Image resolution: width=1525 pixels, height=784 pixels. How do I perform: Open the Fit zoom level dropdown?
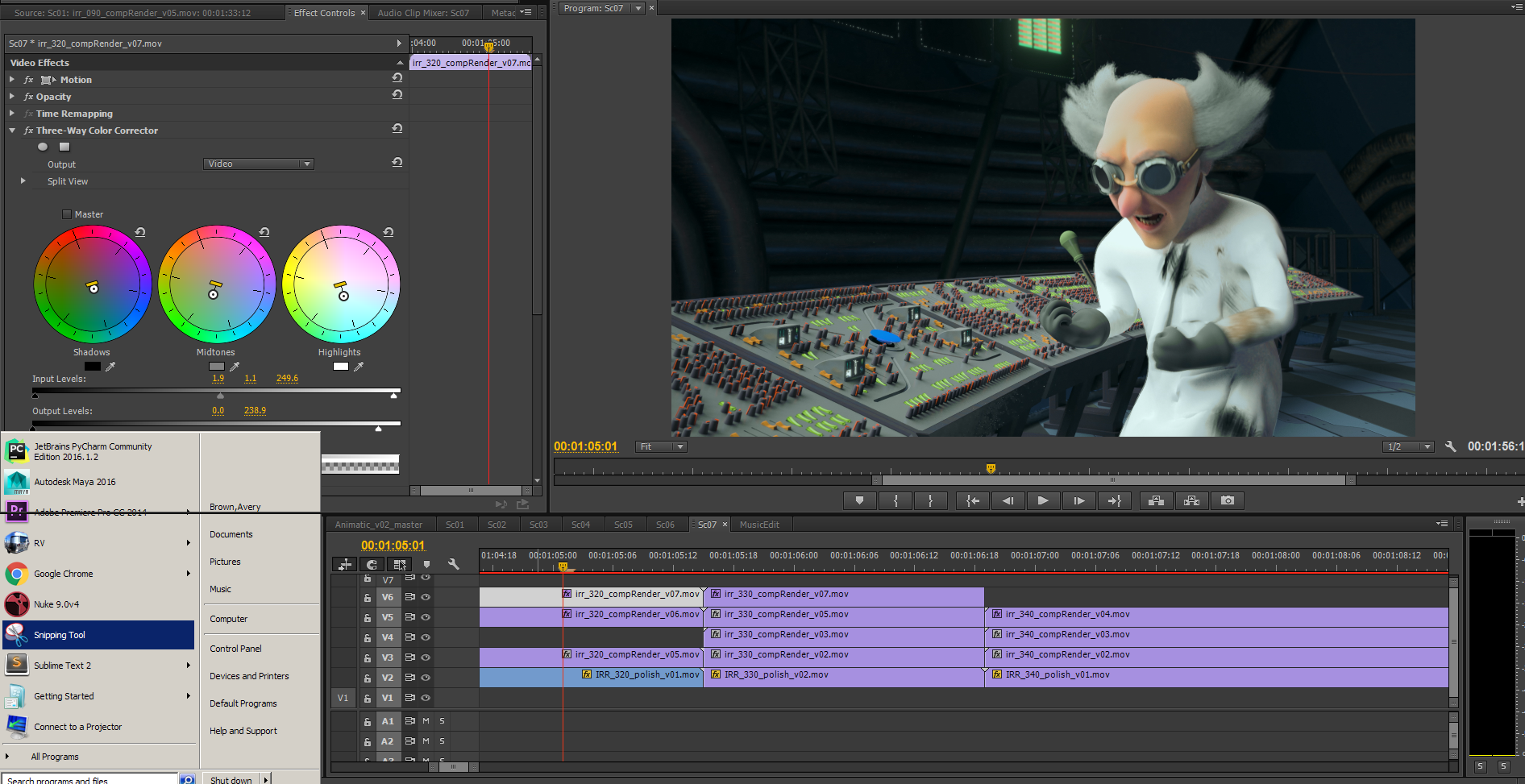point(661,446)
